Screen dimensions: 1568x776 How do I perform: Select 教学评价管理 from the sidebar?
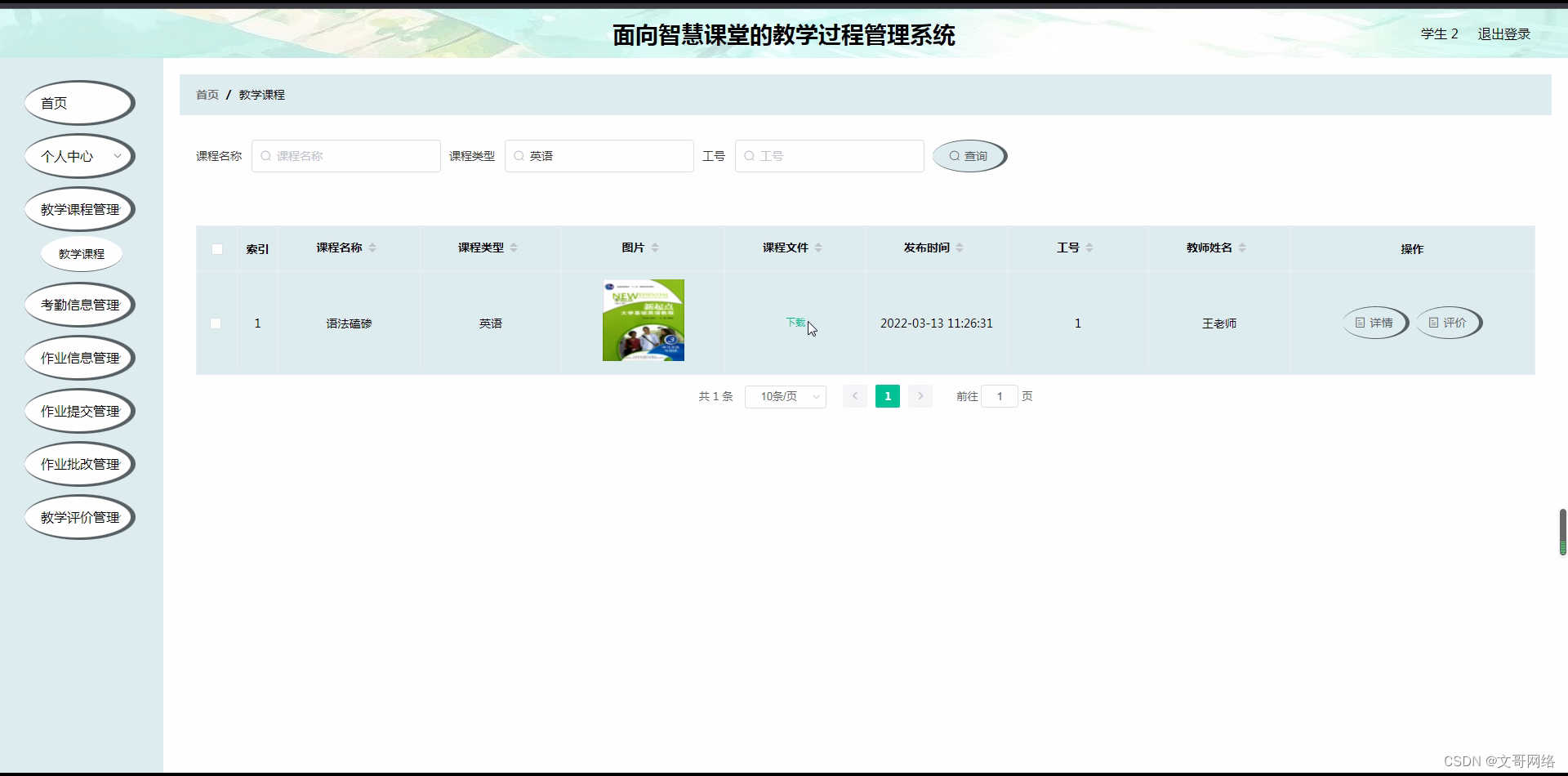click(x=79, y=516)
